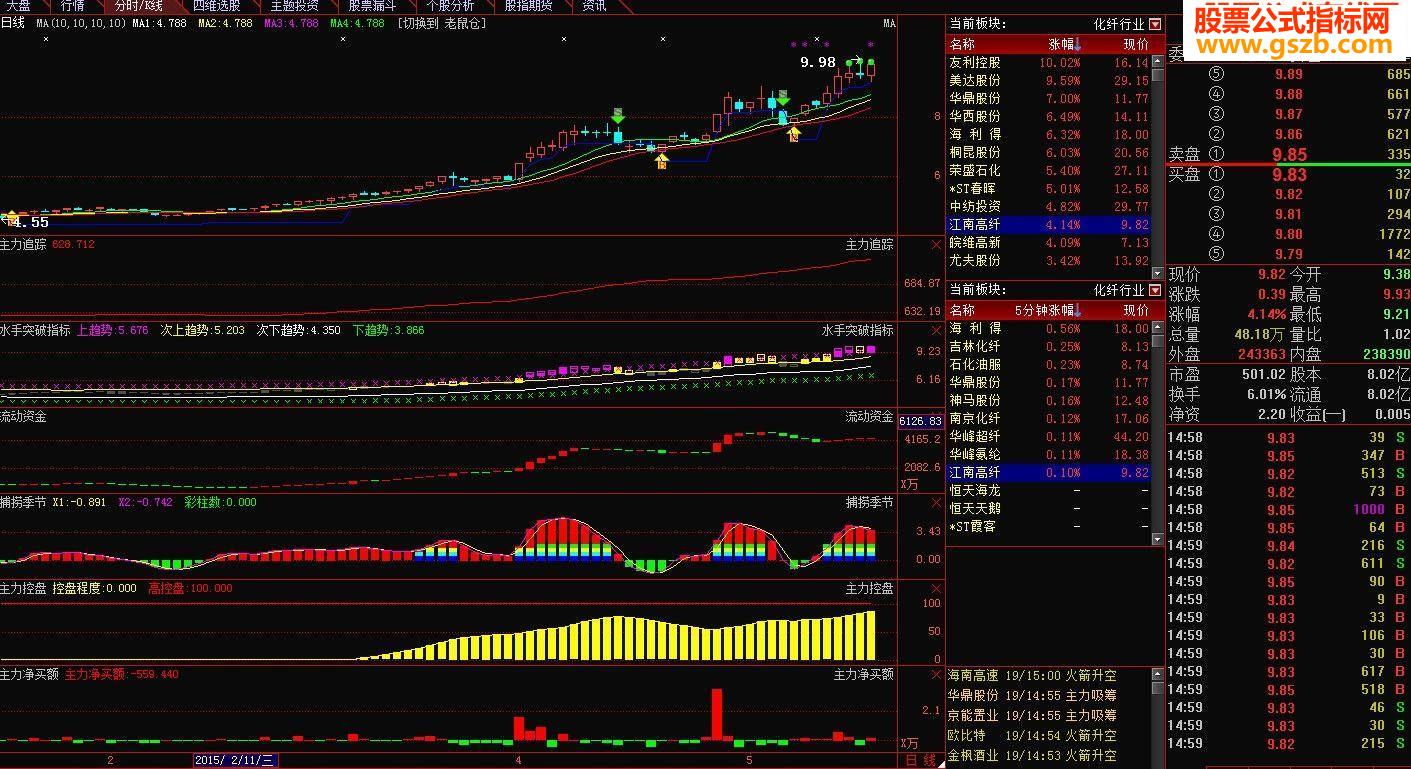This screenshot has height=769, width=1411.
Task: Click the 买盘 ① price 9.83
Action: pos(1289,175)
